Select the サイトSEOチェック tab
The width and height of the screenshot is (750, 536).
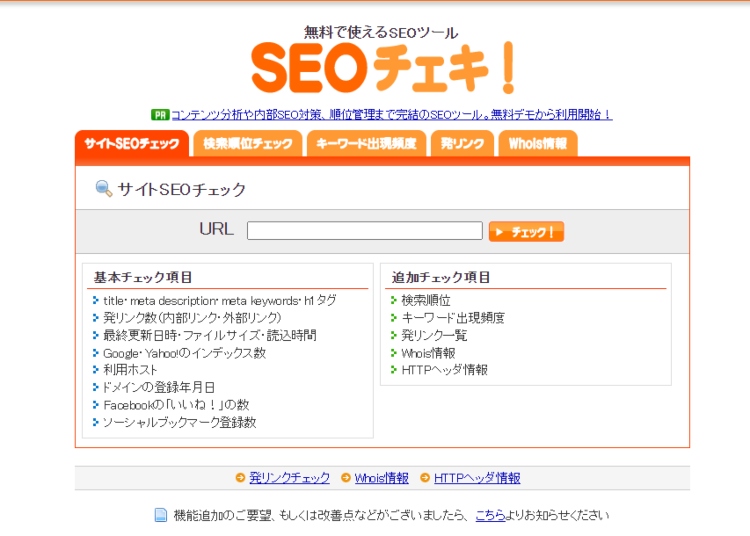pos(132,143)
